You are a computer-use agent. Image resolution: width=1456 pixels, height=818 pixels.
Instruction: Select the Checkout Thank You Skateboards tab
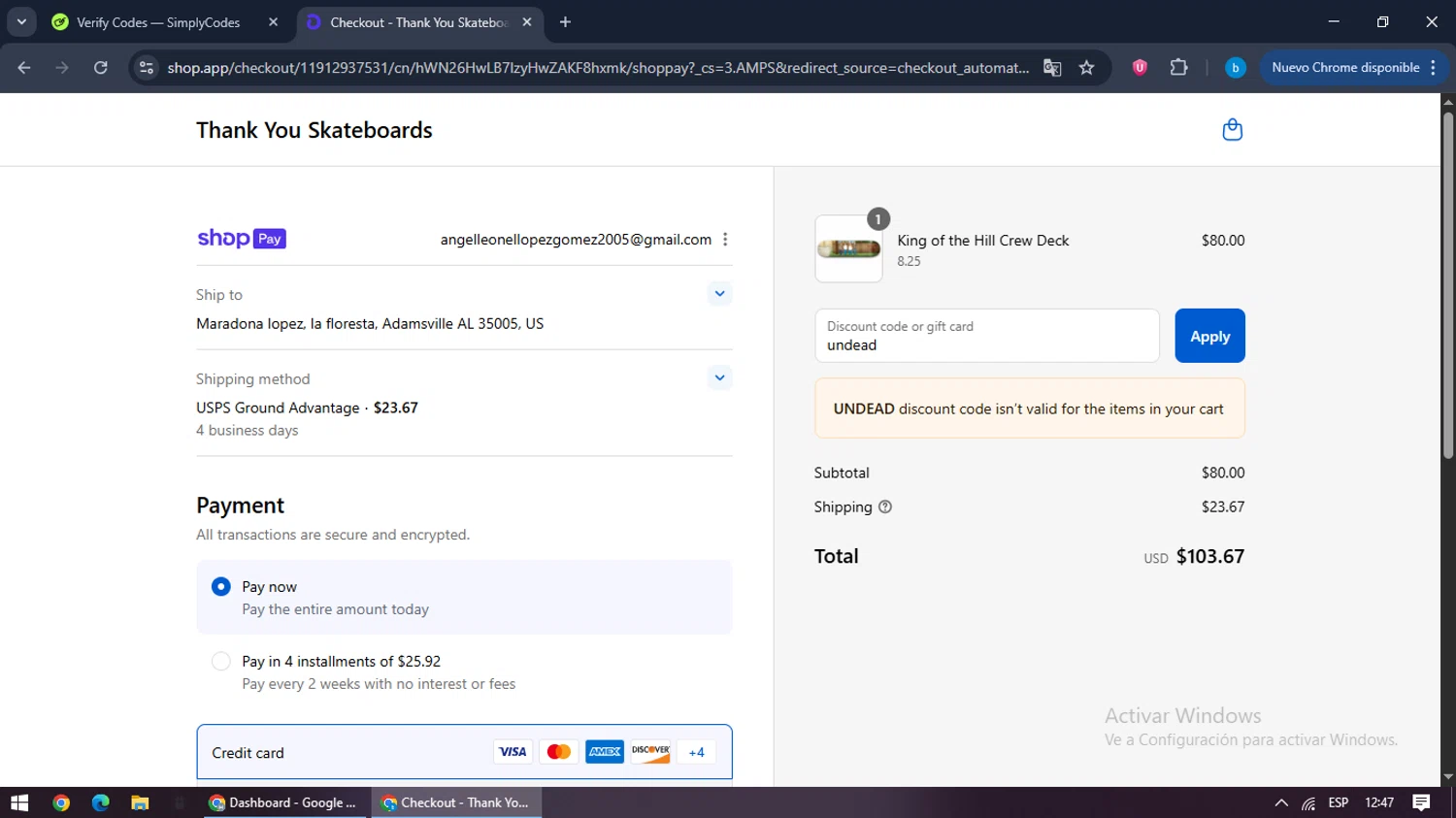(420, 22)
